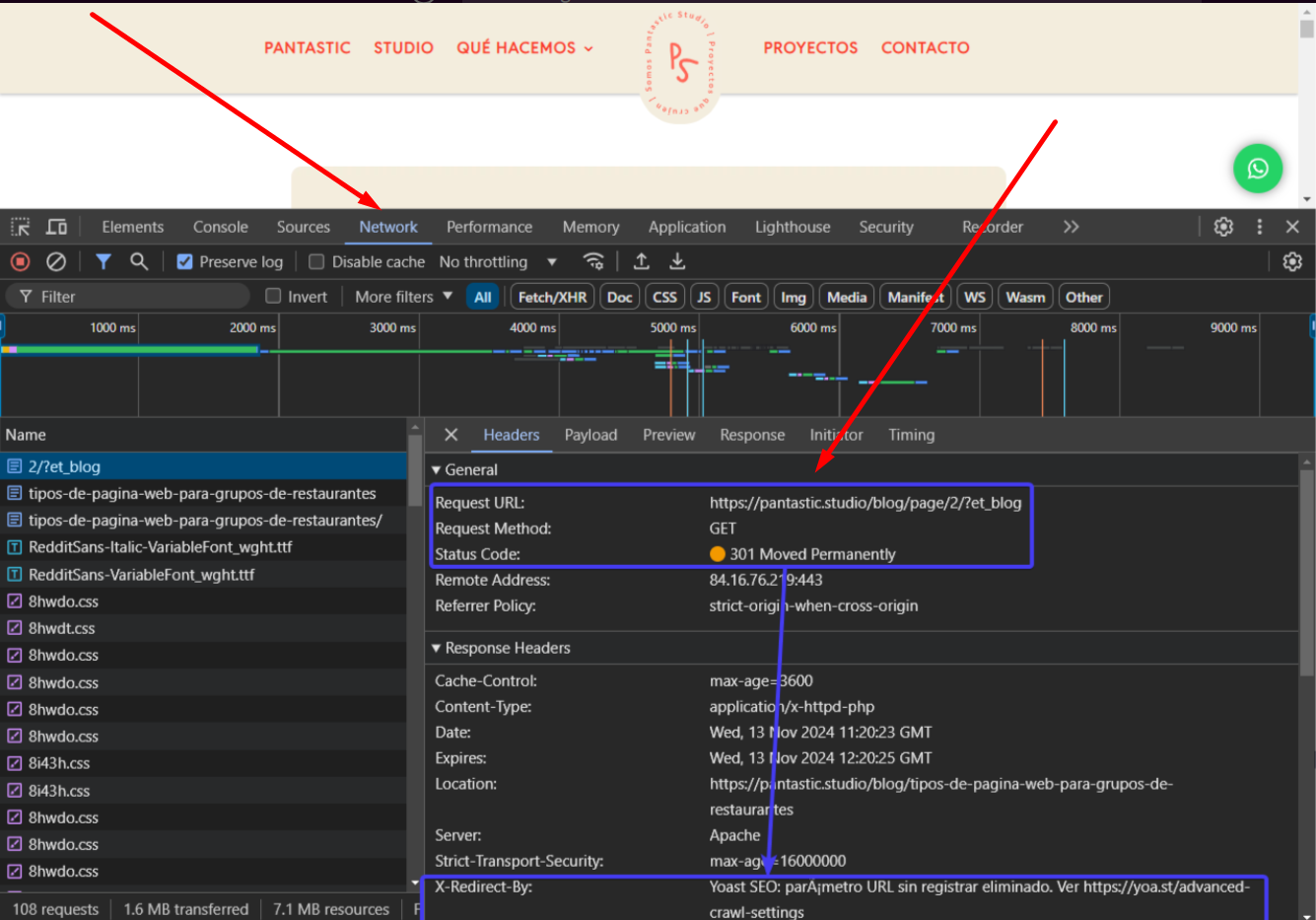This screenshot has height=920, width=1316.
Task: Click the export HAR download icon
Action: (x=677, y=261)
